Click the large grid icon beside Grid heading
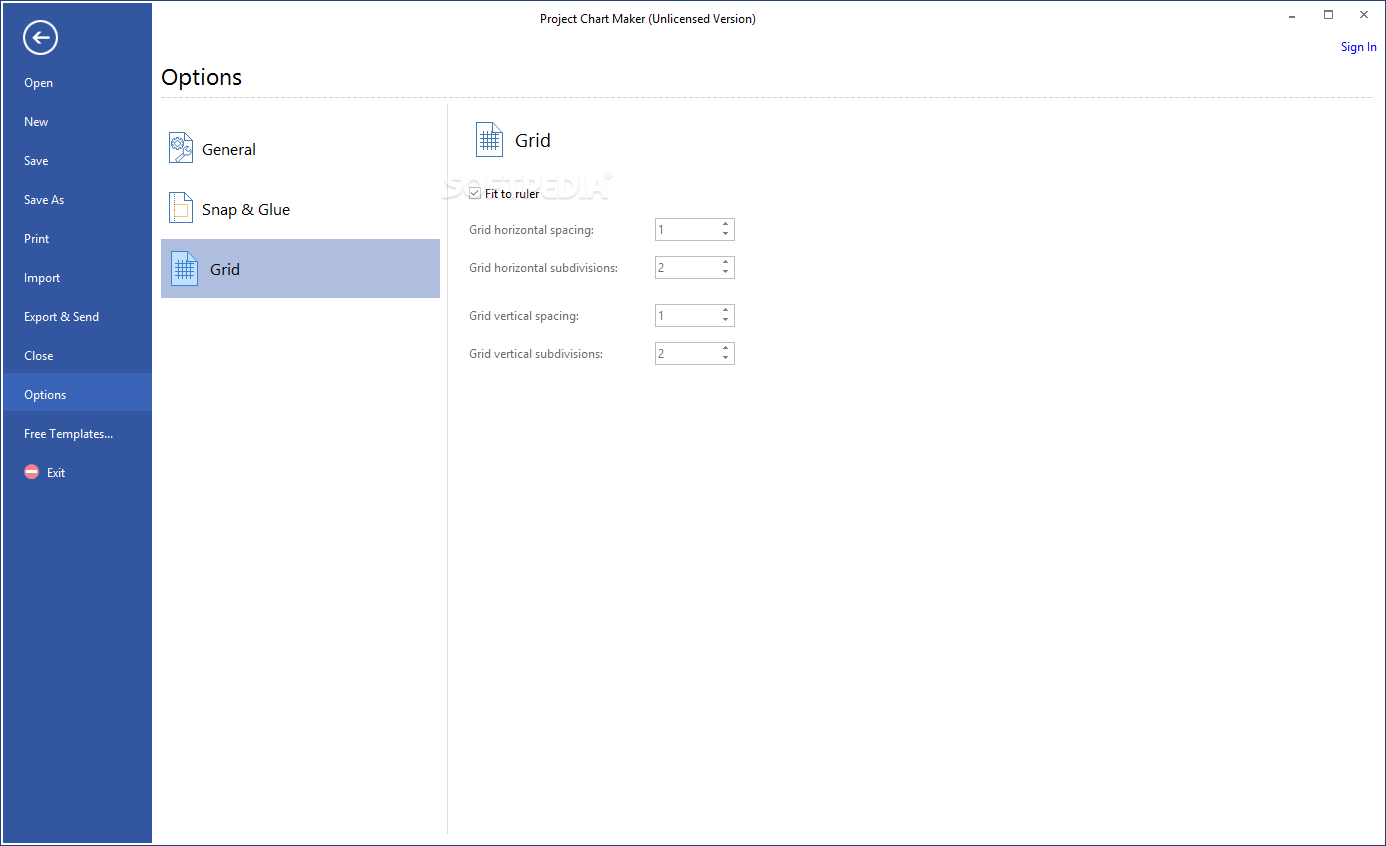Viewport: 1386px width, 846px height. 489,141
